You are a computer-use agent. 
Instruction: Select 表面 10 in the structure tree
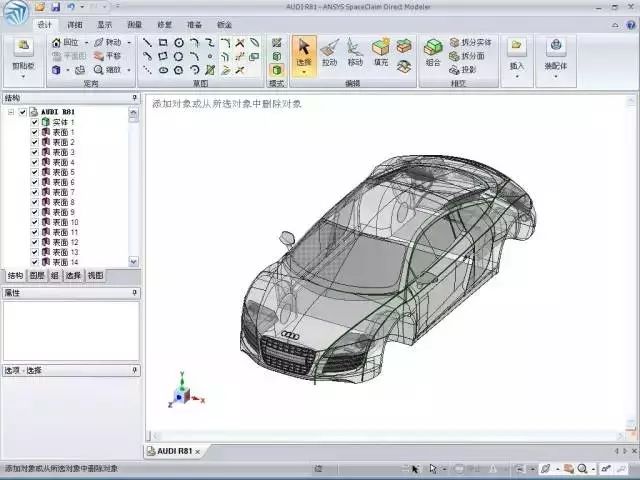click(60, 222)
